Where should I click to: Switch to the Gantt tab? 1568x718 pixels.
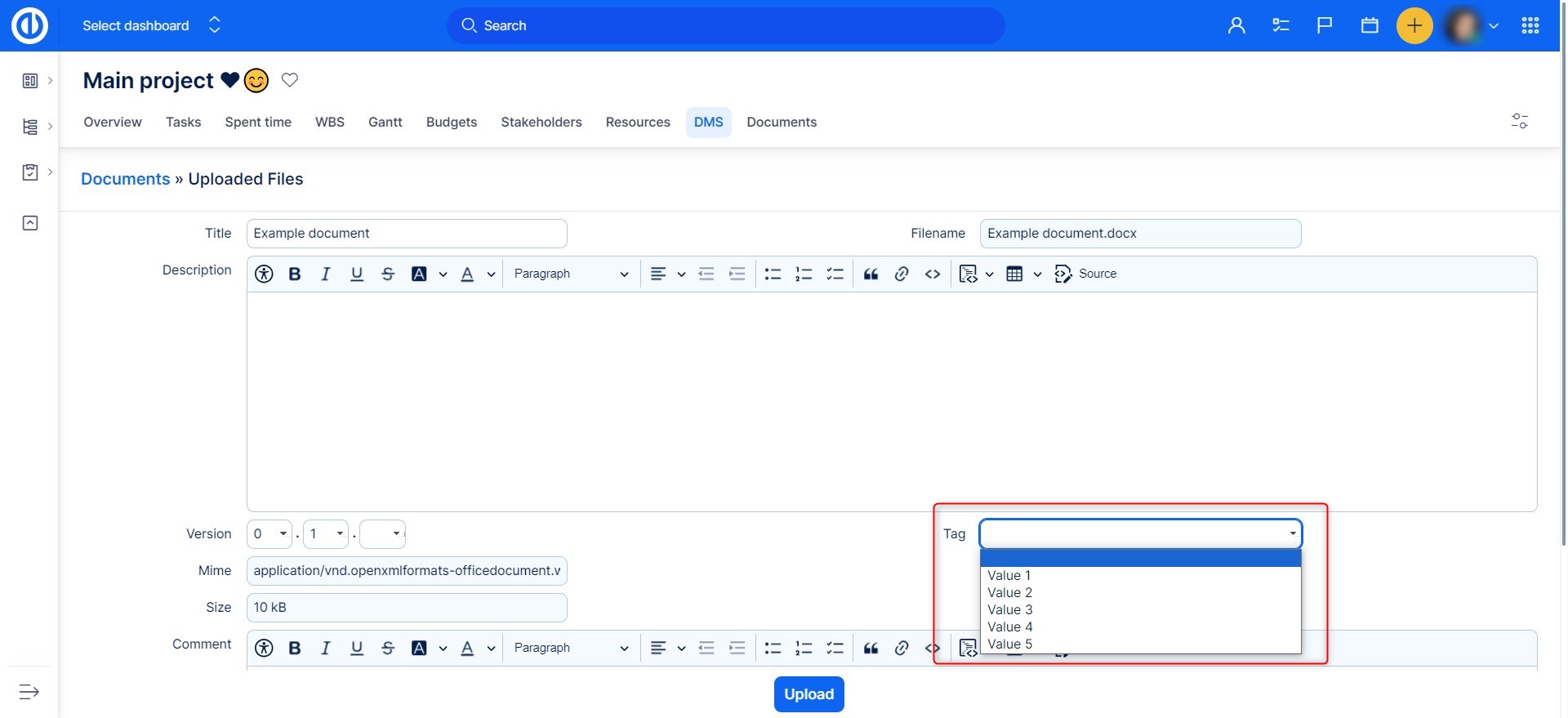click(385, 123)
